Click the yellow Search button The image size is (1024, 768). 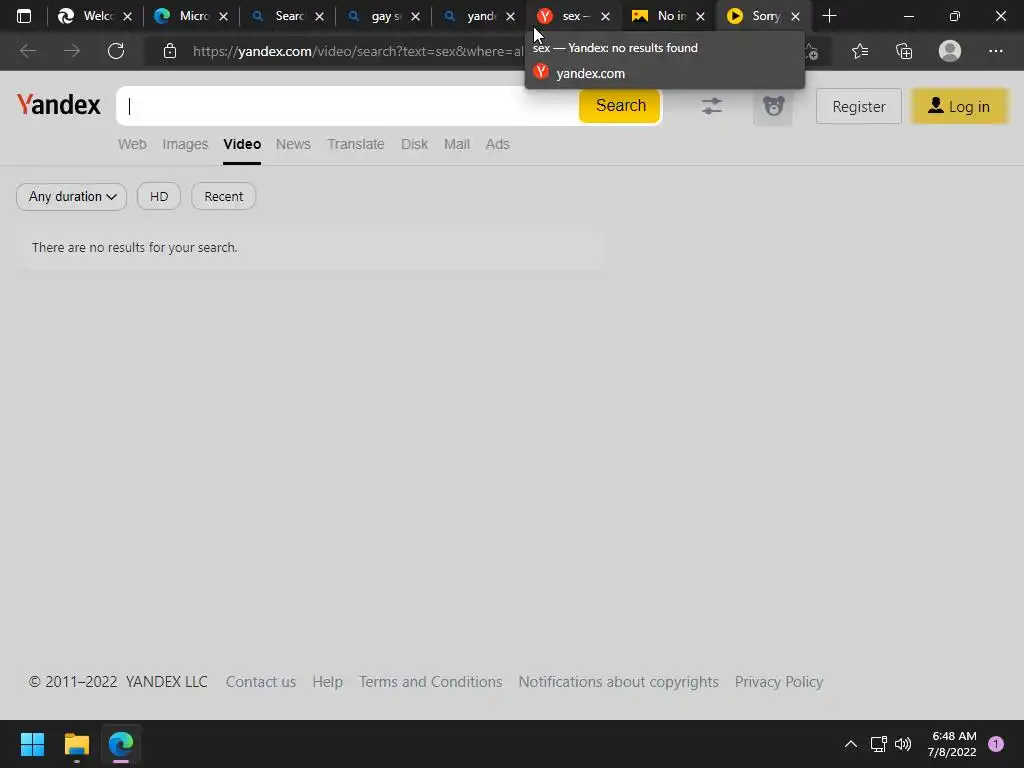620,106
